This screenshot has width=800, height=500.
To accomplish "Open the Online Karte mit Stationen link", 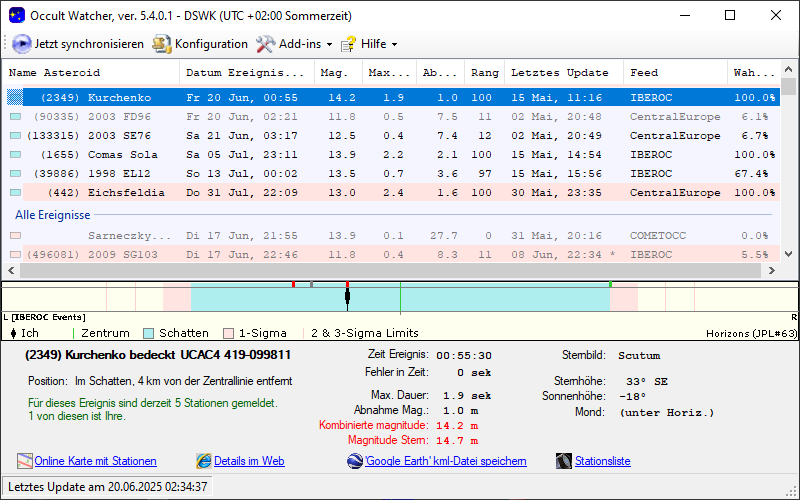I will (x=95, y=461).
